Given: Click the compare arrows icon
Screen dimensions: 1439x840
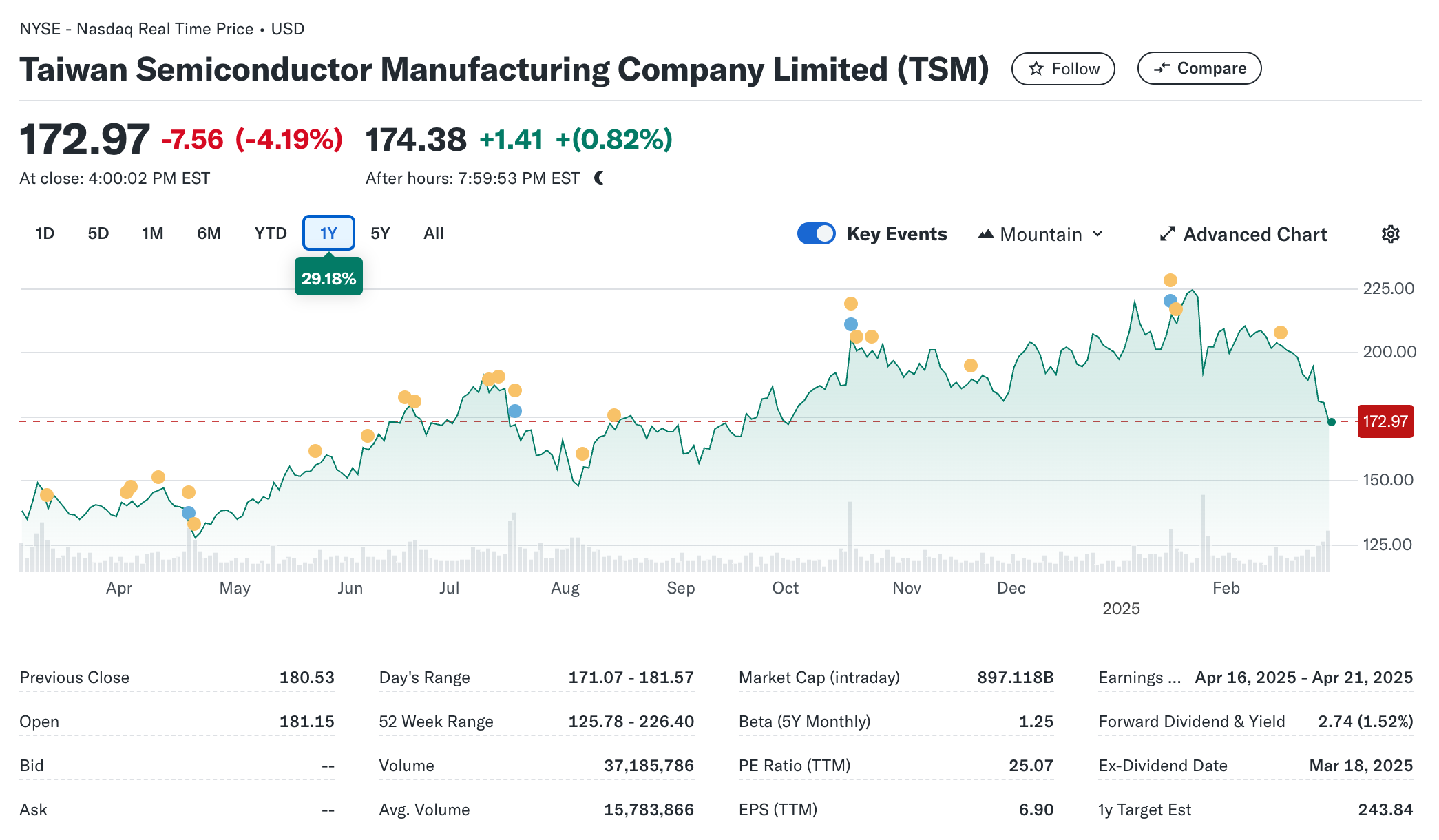Looking at the screenshot, I should 1162,68.
